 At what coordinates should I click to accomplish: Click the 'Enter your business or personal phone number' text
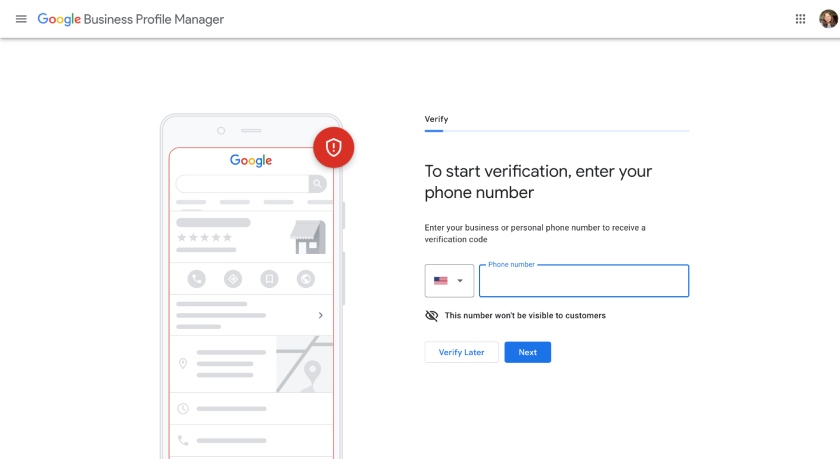tap(535, 234)
